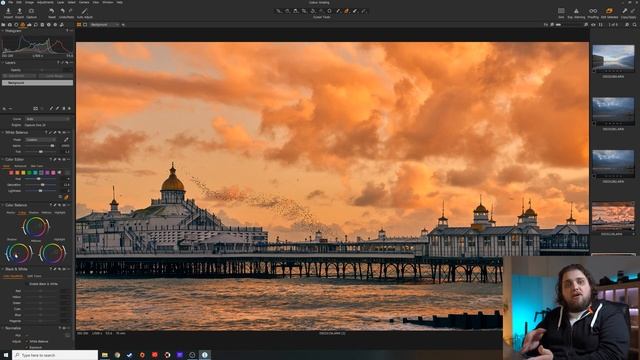Screen dimensions: 640x360
Task: Click the Export toolbar icon
Action: pos(19,11)
